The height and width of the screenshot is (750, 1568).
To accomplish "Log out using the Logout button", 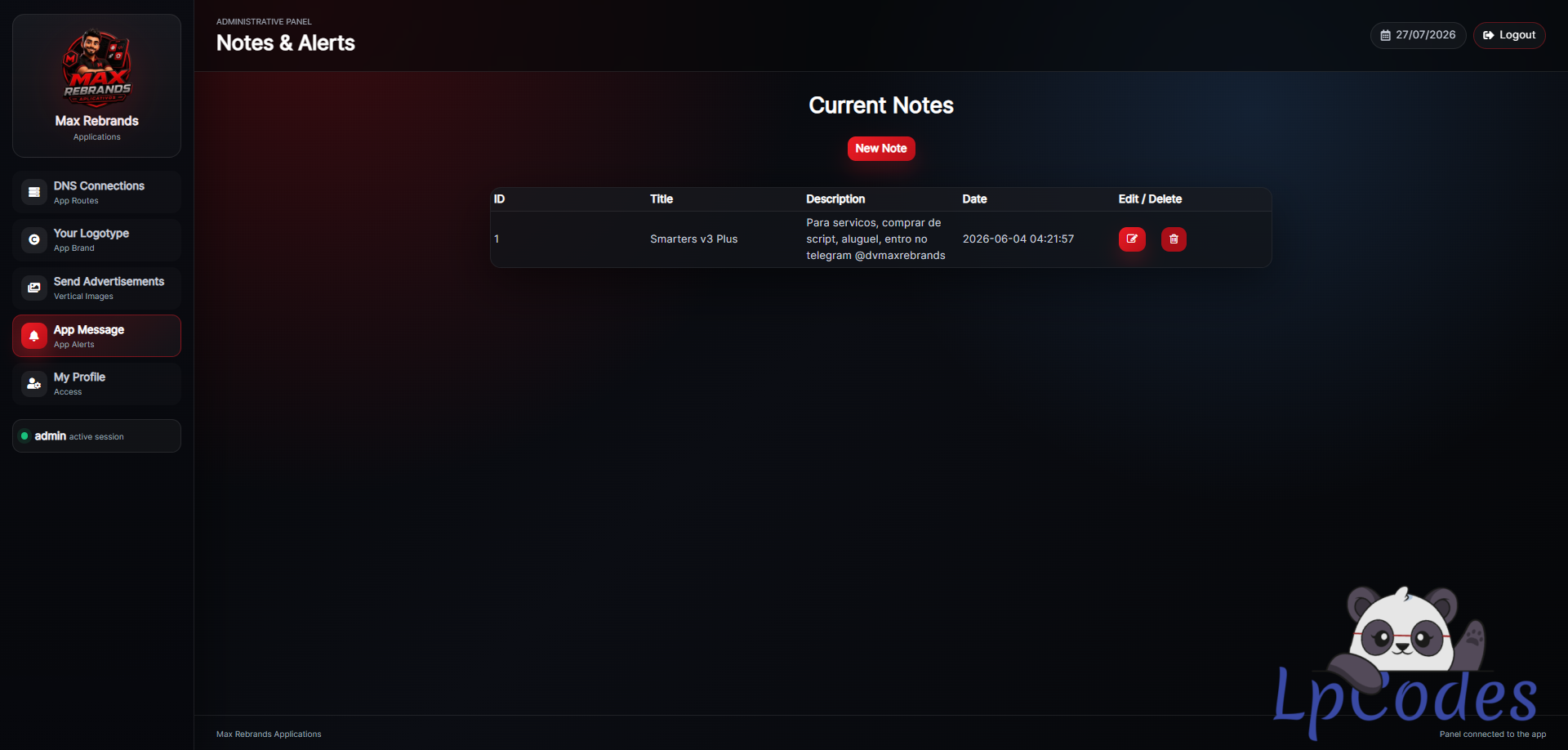I will coord(1509,35).
